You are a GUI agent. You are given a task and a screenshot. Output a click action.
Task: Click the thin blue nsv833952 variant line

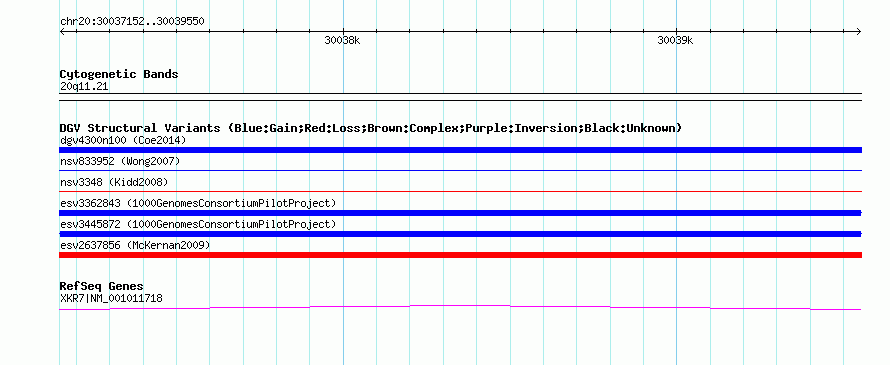(460, 170)
